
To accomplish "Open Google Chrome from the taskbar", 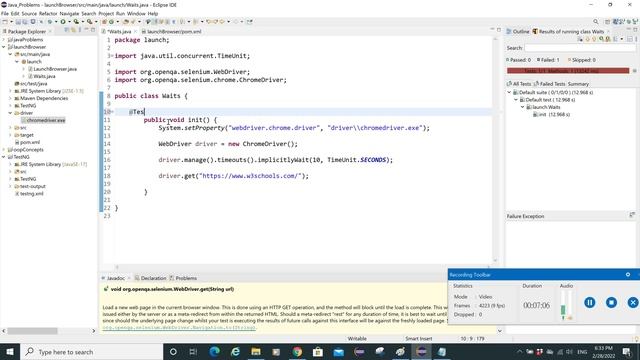I will tap(297, 351).
